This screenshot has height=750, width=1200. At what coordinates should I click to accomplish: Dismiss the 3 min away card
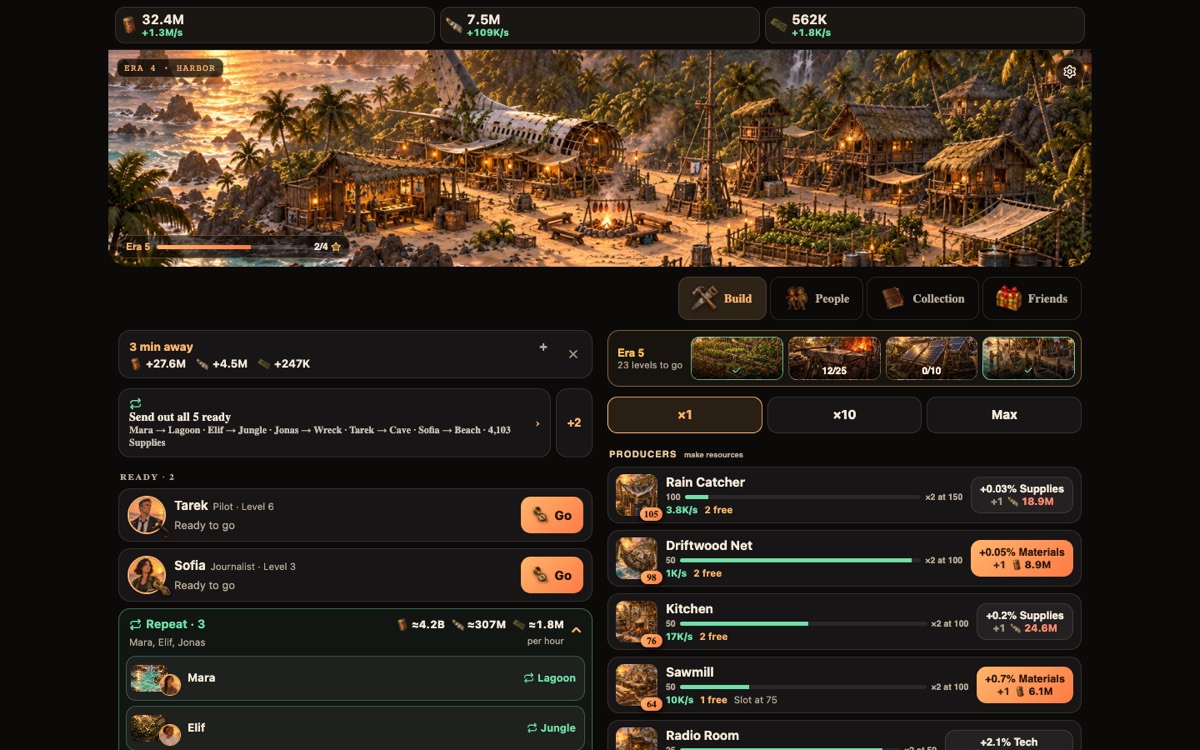point(573,354)
